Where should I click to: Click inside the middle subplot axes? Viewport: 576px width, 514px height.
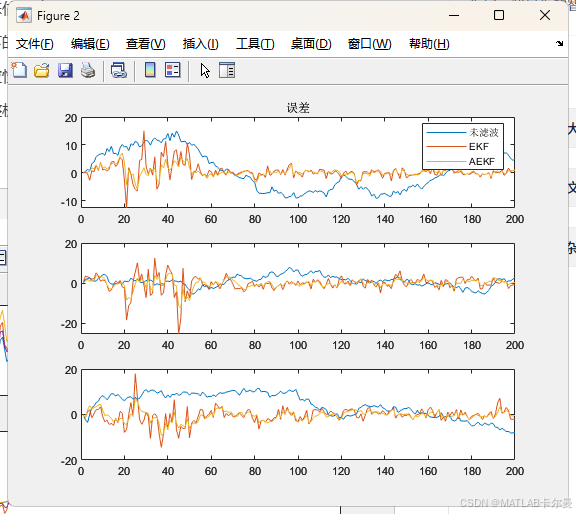click(x=298, y=288)
